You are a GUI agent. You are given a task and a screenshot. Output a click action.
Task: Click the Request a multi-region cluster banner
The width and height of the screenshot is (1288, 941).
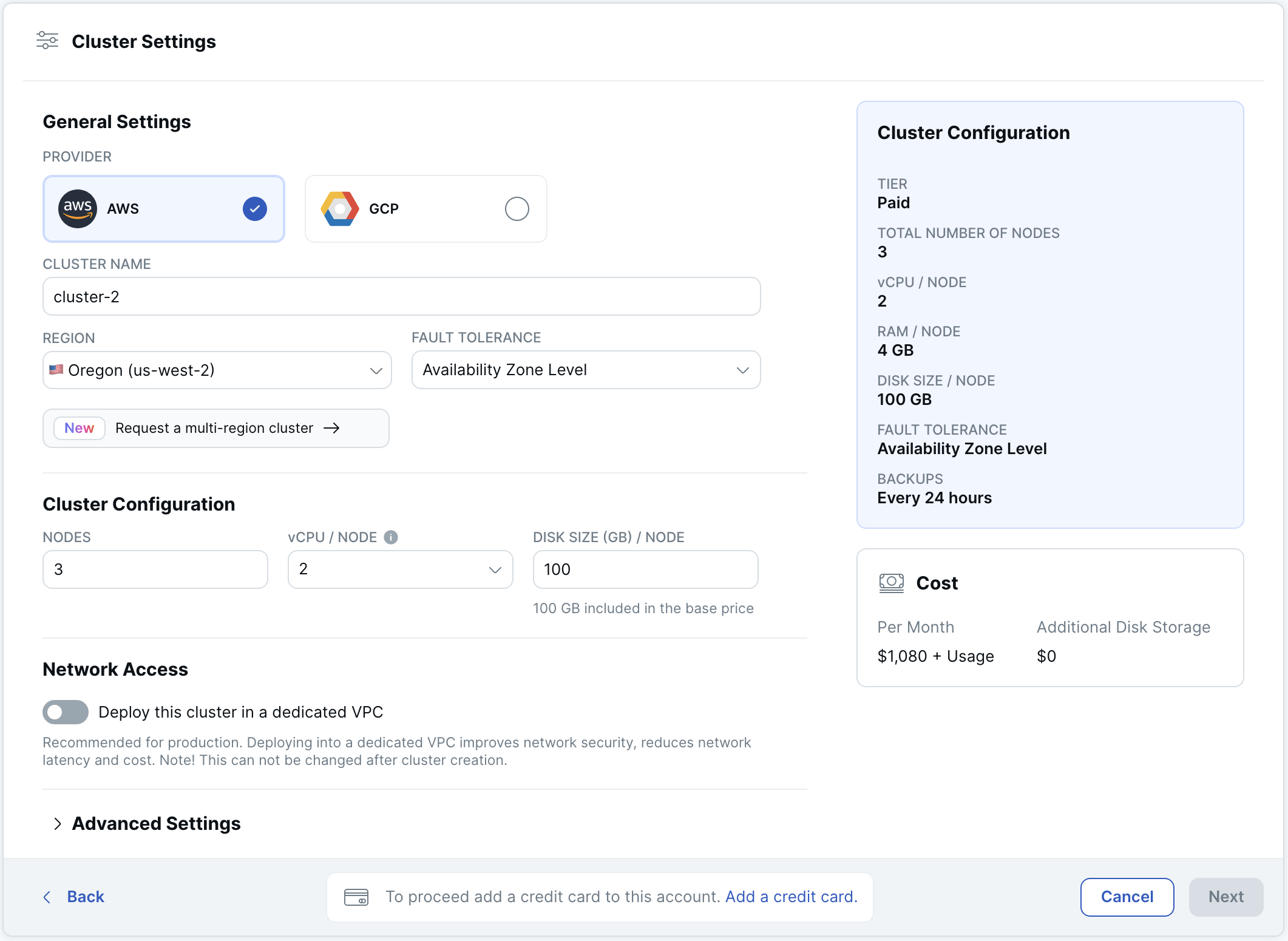point(215,428)
